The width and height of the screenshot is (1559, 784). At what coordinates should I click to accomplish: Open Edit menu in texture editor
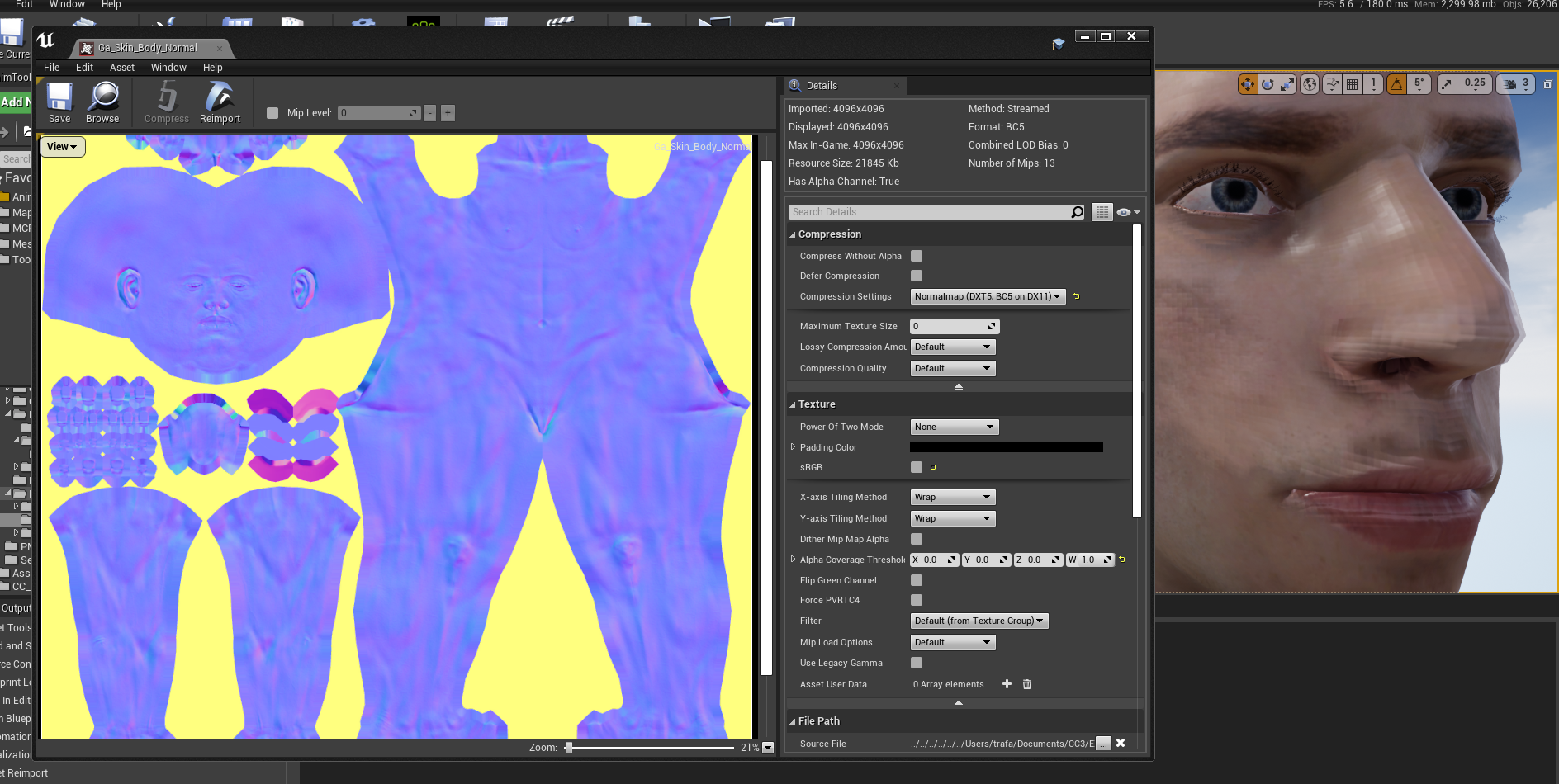pos(84,68)
